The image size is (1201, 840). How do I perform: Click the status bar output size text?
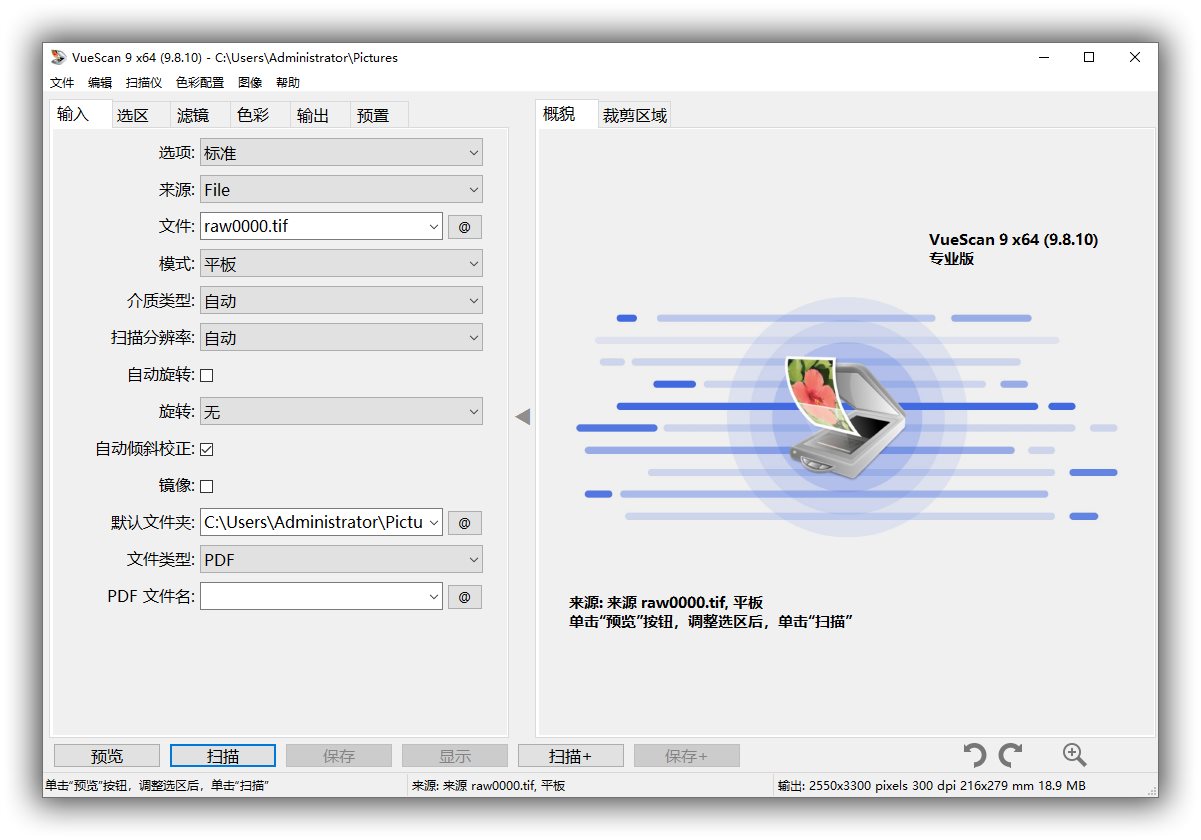pos(931,786)
